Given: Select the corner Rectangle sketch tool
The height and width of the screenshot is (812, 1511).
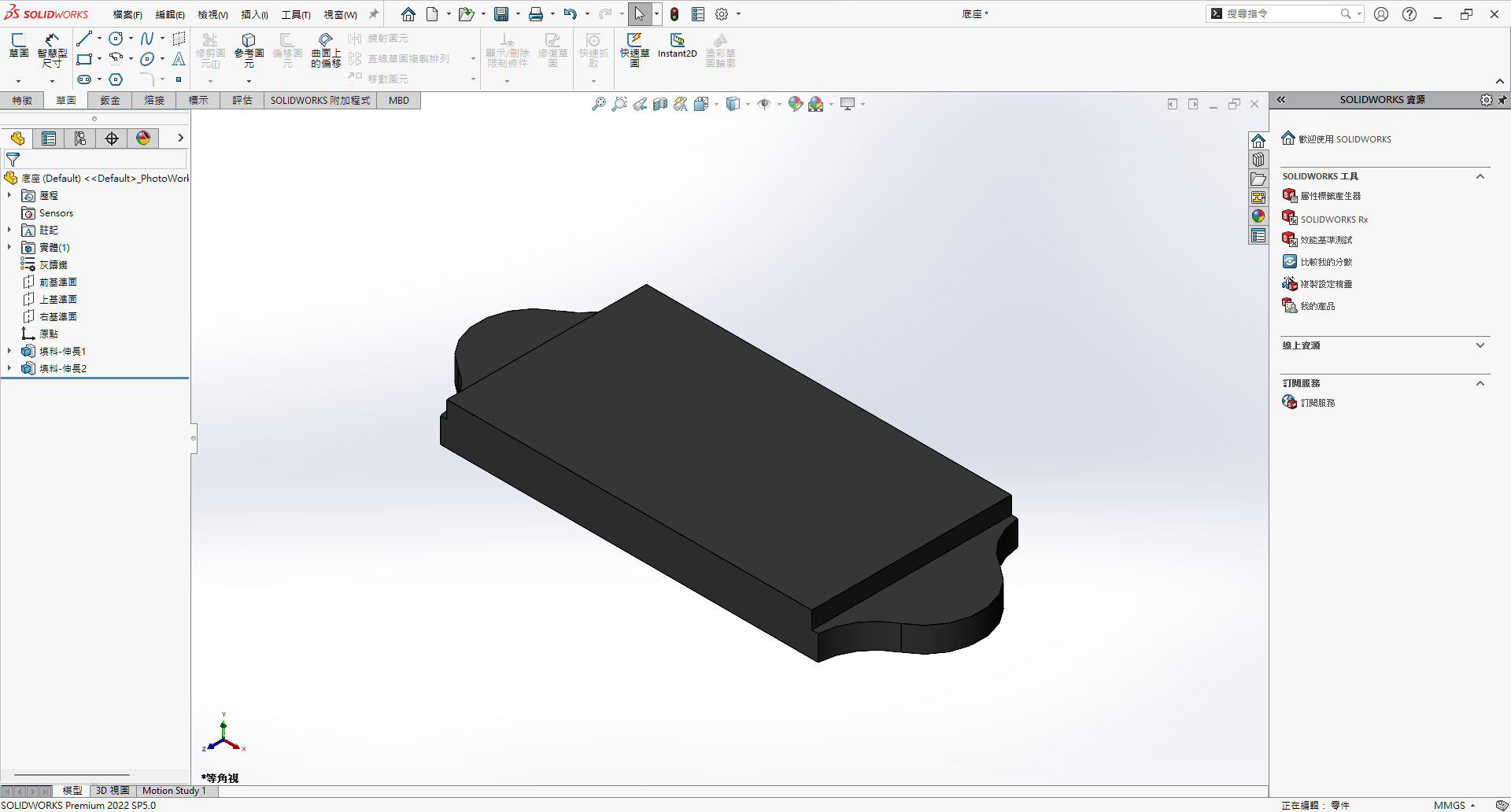Looking at the screenshot, I should pos(84,59).
